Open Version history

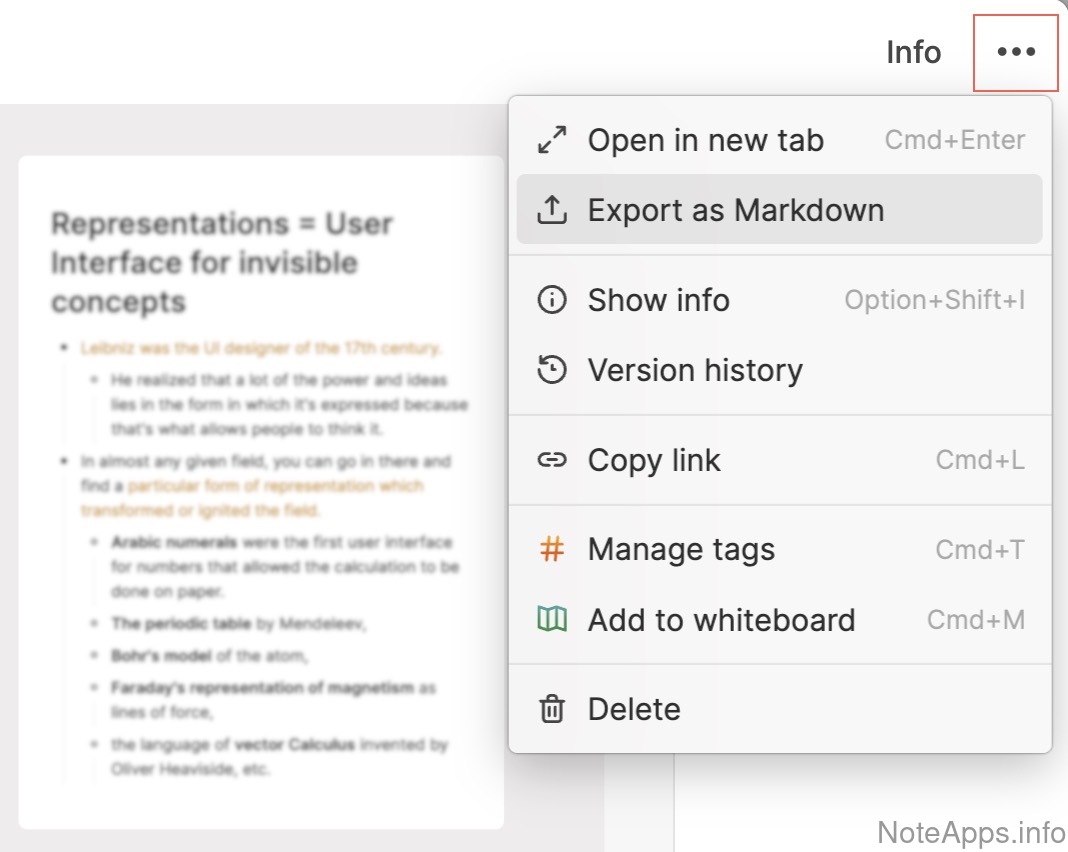pyautogui.click(x=695, y=370)
